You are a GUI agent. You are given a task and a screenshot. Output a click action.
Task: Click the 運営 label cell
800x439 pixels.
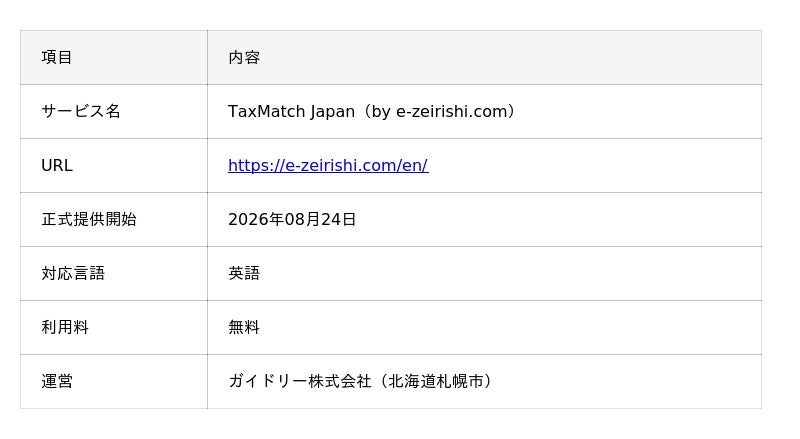pos(114,381)
